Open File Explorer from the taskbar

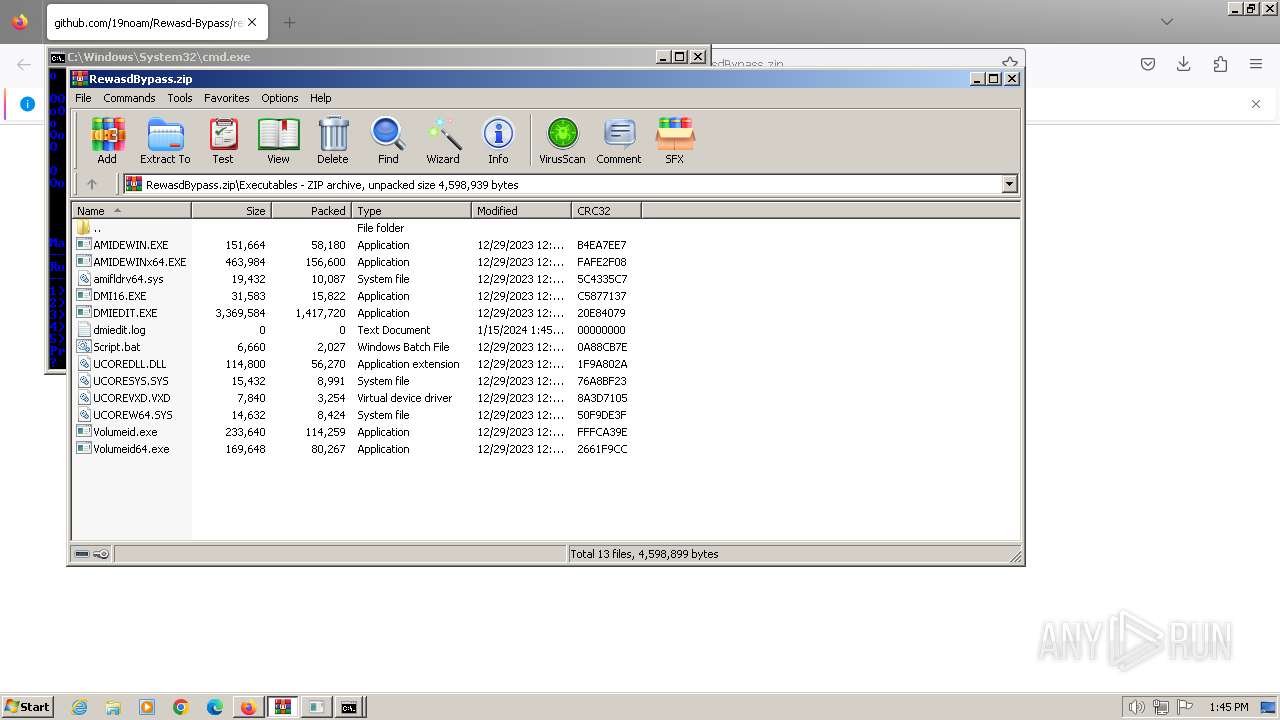pos(113,707)
